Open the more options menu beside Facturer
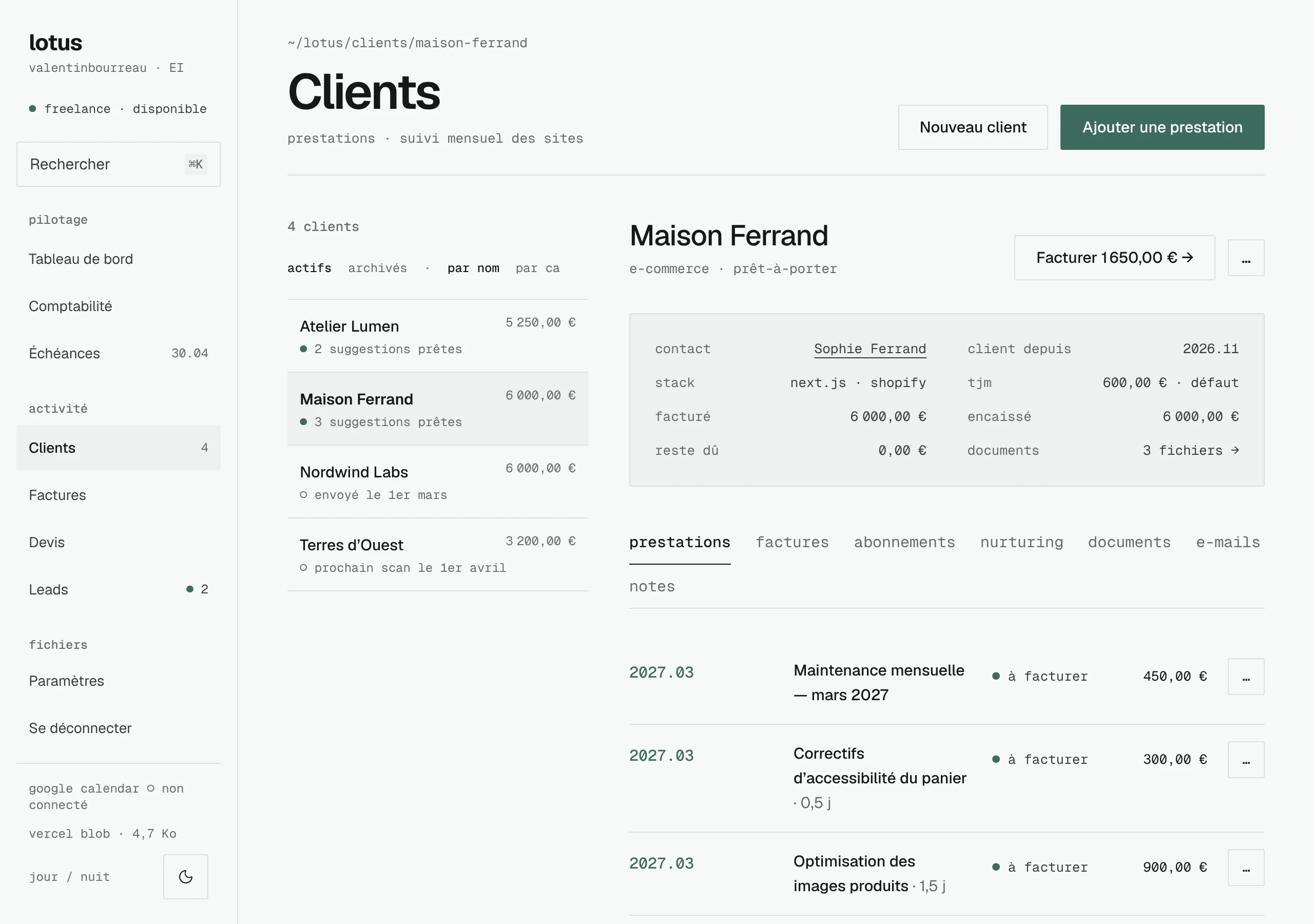The width and height of the screenshot is (1314, 924). [x=1246, y=258]
